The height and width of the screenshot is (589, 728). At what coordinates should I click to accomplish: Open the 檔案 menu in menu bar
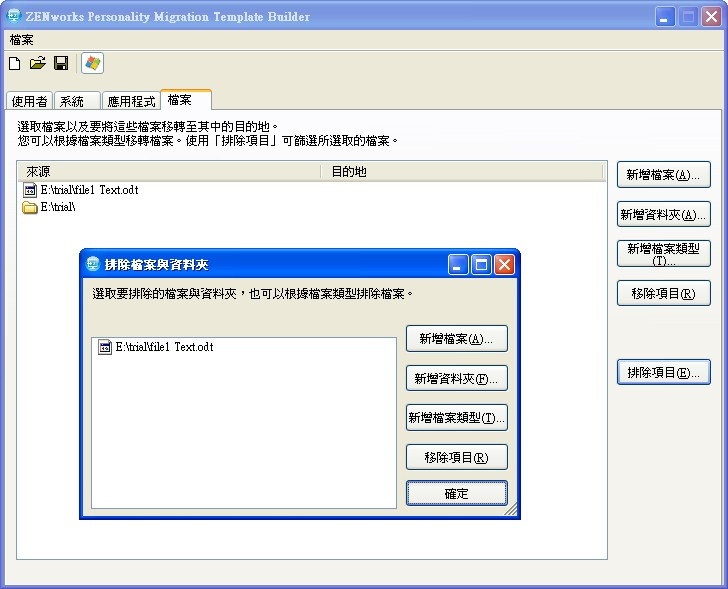coord(21,40)
